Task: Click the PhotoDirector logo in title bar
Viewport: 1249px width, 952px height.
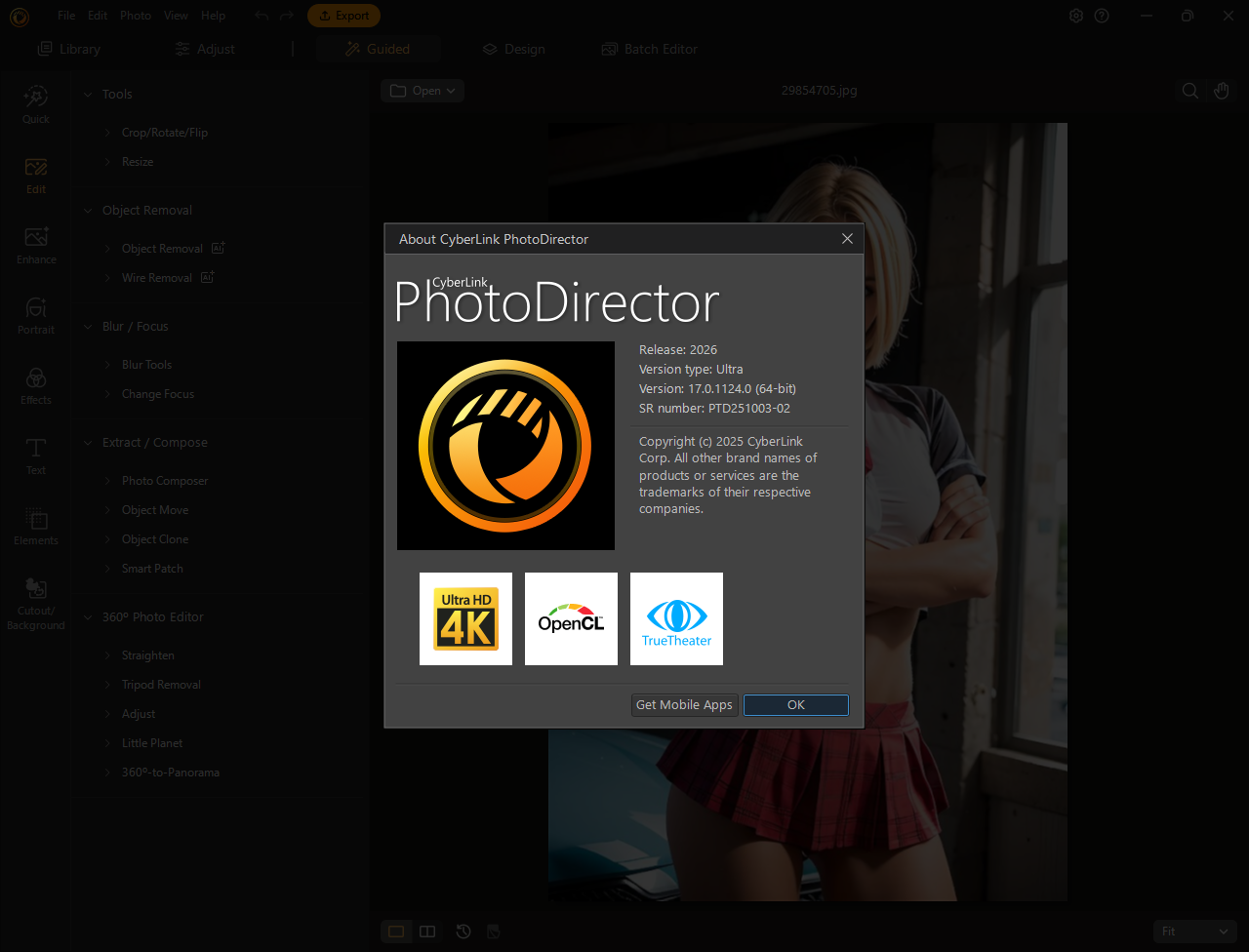Action: (x=19, y=16)
